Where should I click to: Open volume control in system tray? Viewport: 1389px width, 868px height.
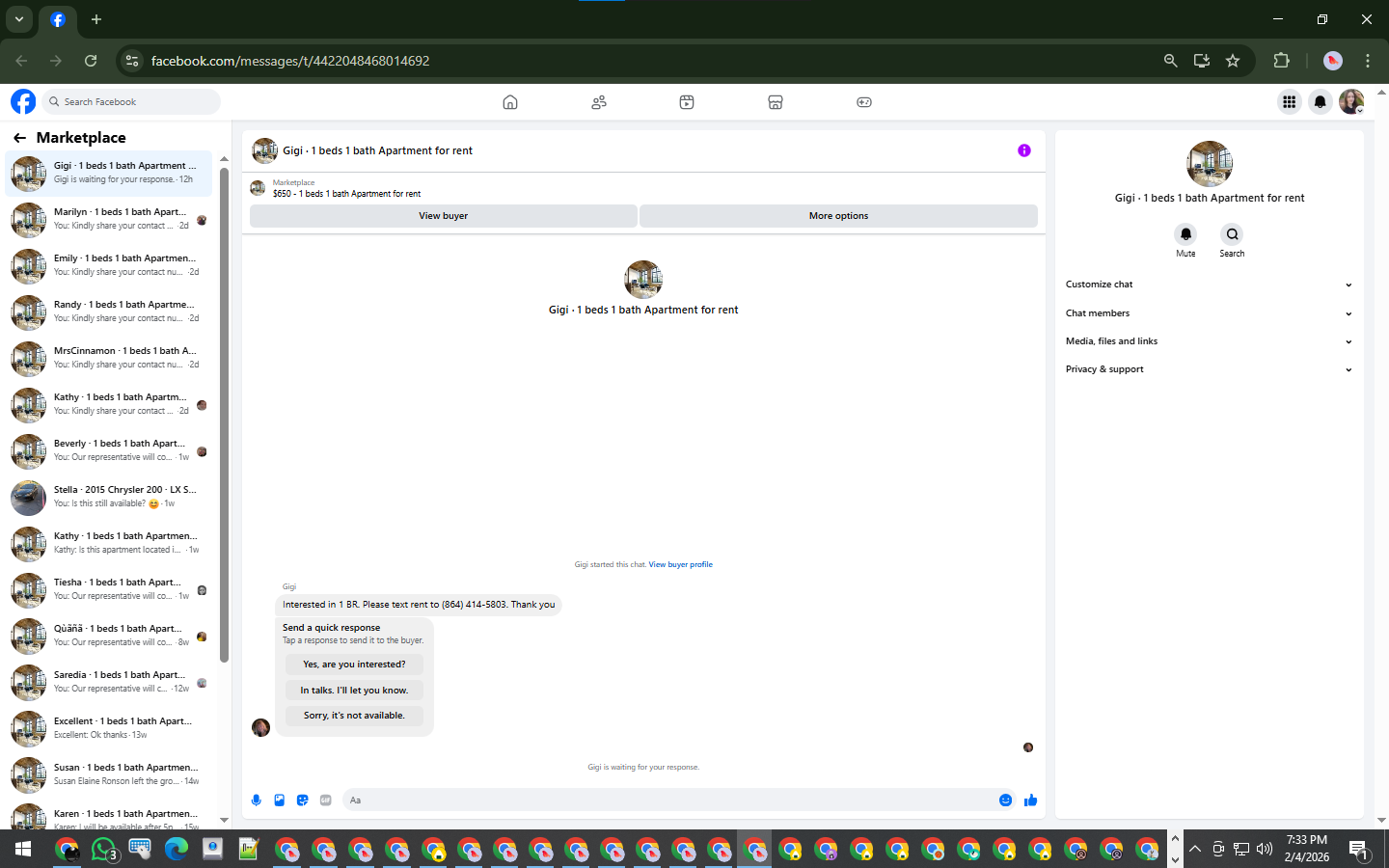click(x=1265, y=849)
